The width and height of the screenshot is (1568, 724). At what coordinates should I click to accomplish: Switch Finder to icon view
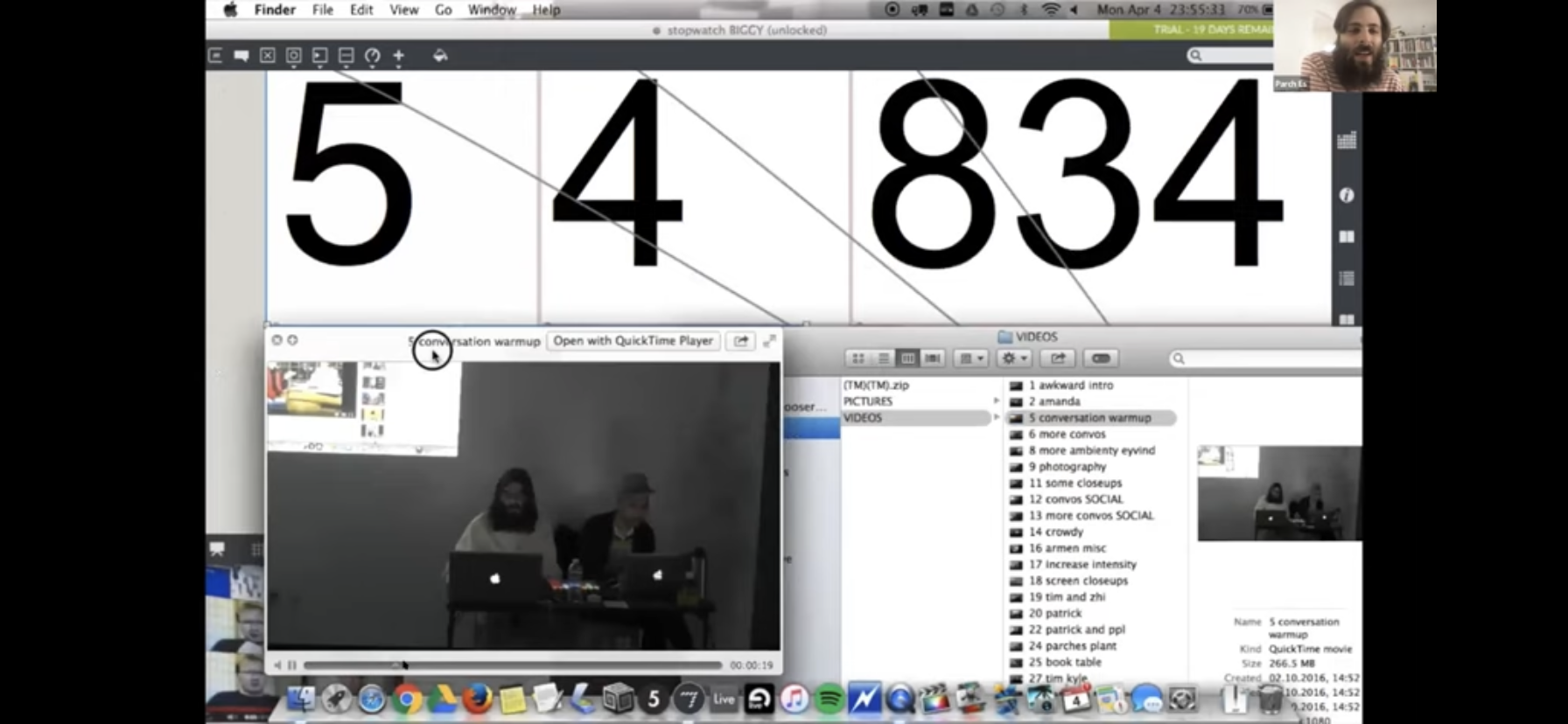(858, 359)
